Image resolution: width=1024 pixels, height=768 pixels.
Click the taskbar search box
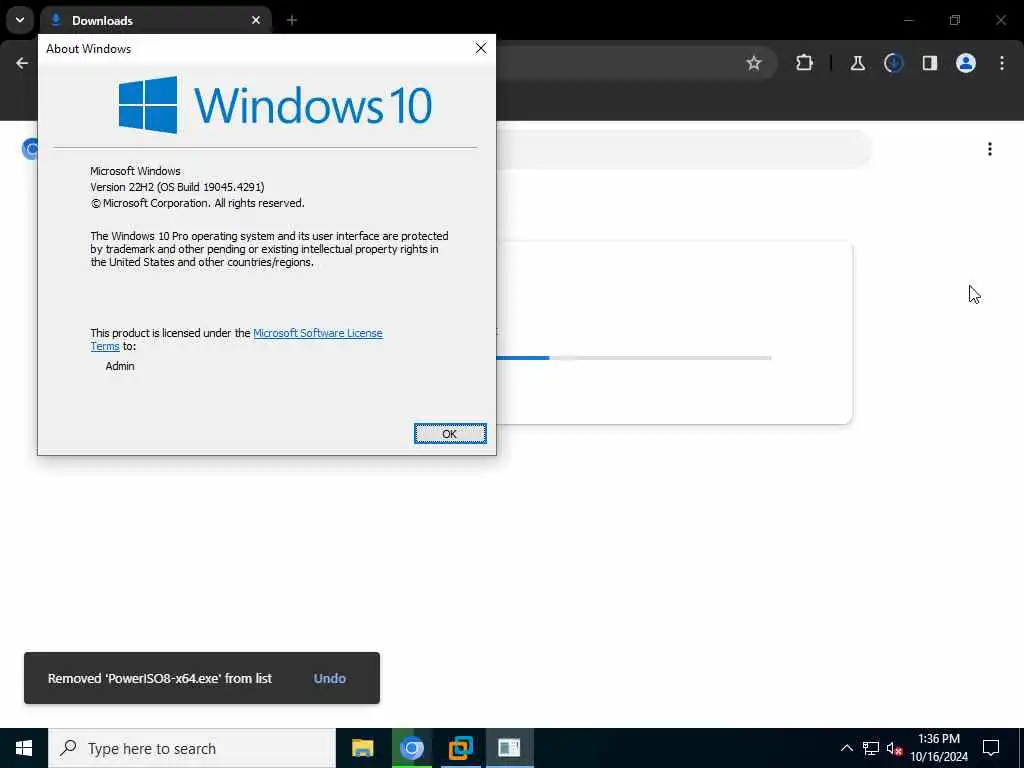click(192, 748)
